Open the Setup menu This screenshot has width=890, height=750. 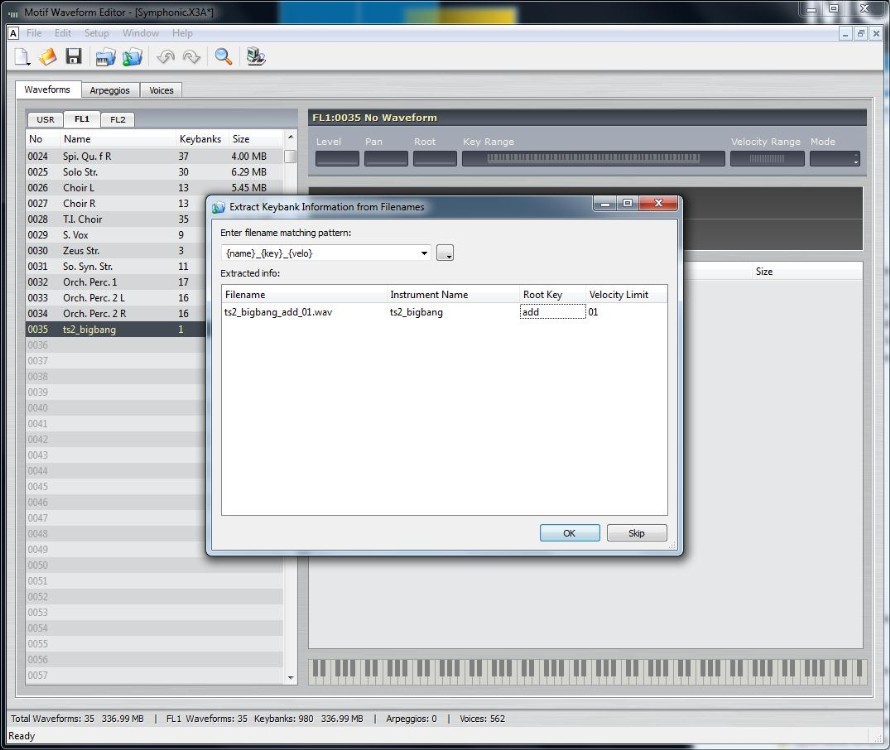coord(96,33)
